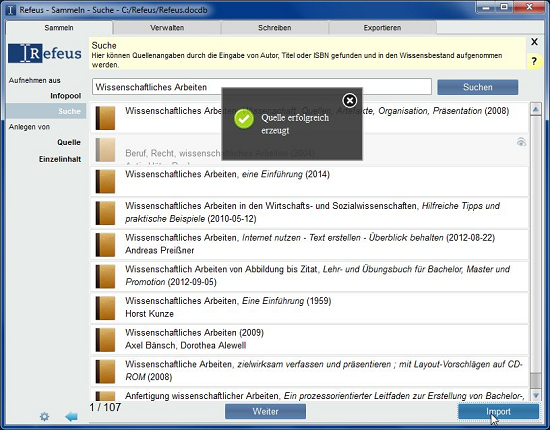Open help via the question mark icon
This screenshot has width=550, height=430.
click(x=534, y=61)
